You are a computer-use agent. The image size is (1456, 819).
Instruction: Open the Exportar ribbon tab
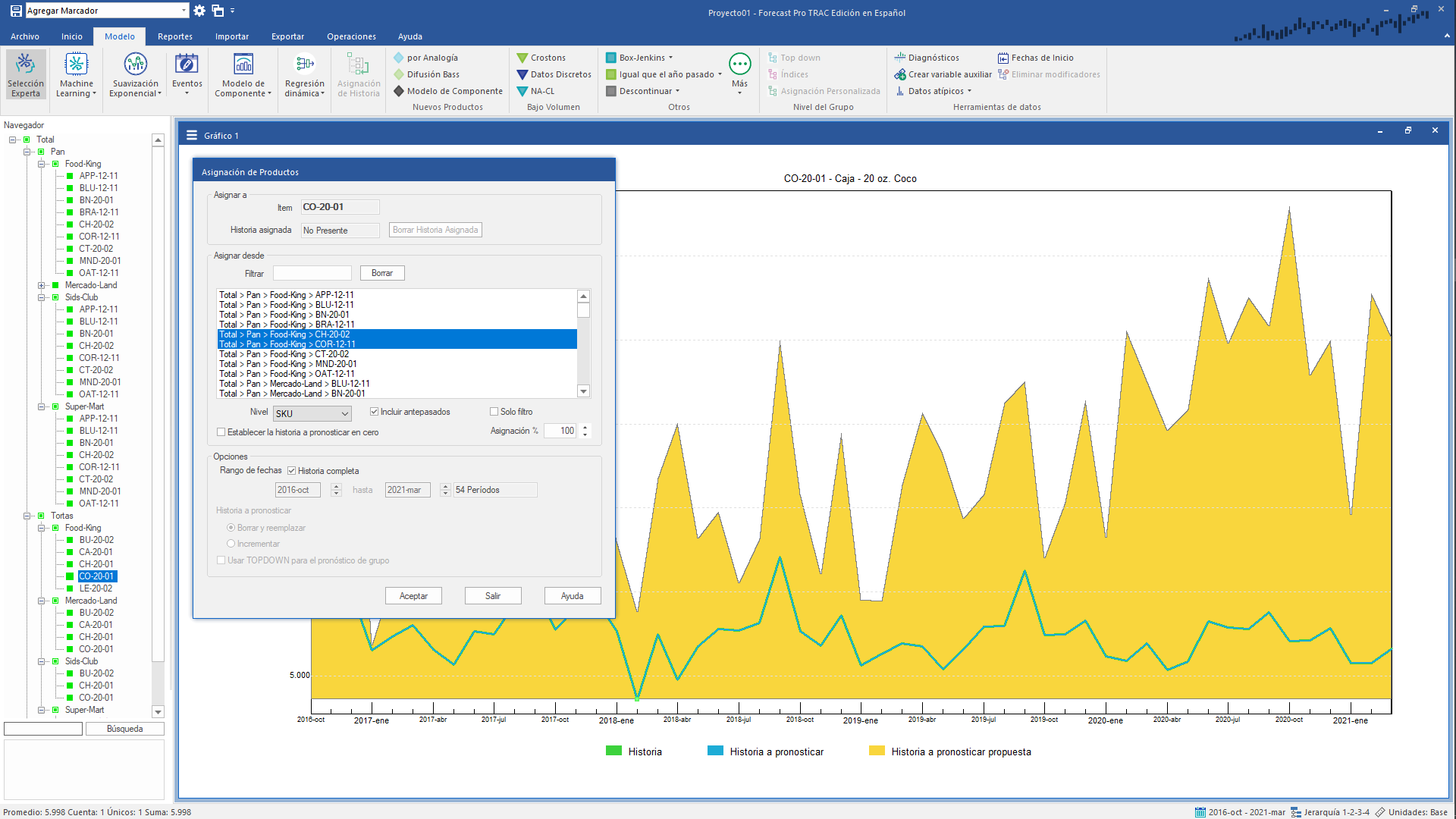pos(287,36)
